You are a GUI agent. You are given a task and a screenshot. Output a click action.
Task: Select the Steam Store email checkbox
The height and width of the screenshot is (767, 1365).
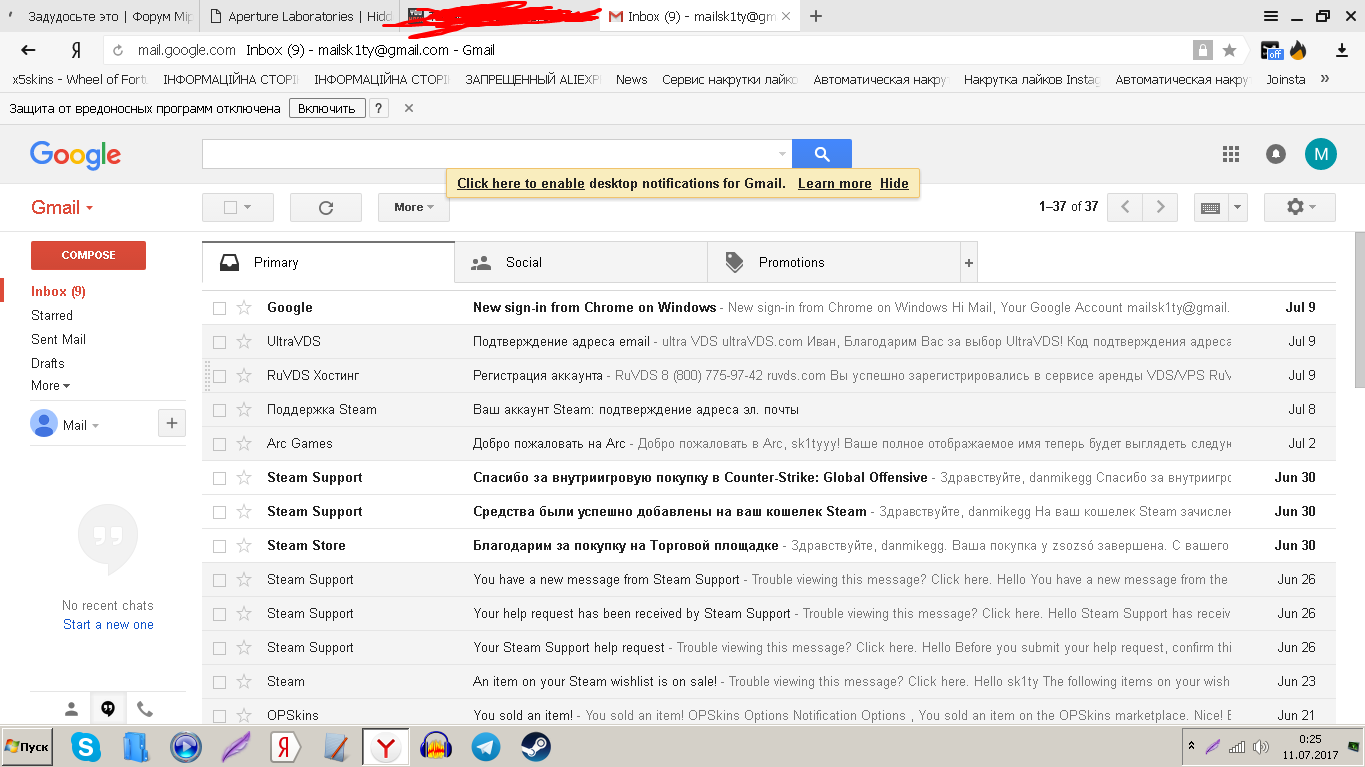(220, 546)
